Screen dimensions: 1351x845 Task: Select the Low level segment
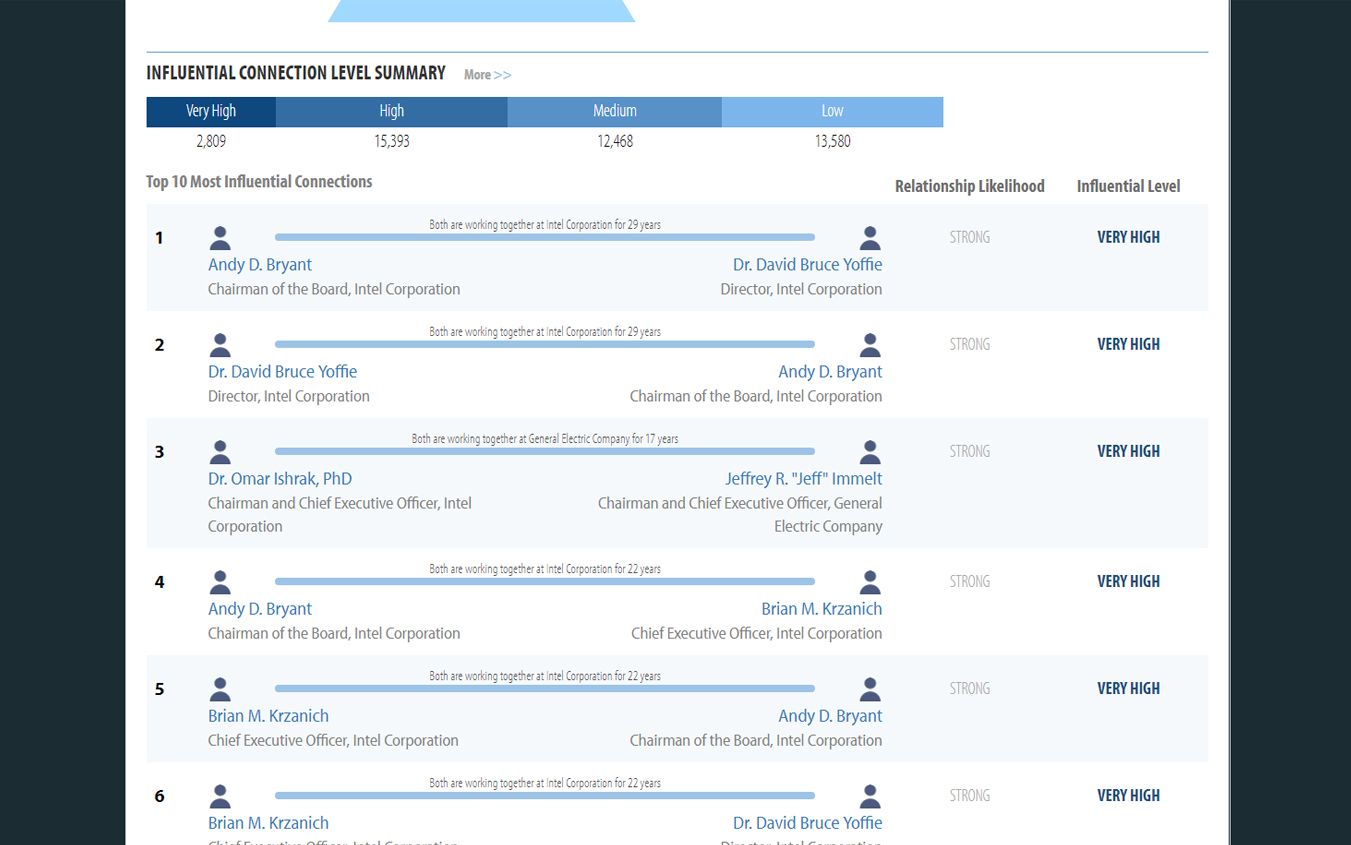point(832,111)
